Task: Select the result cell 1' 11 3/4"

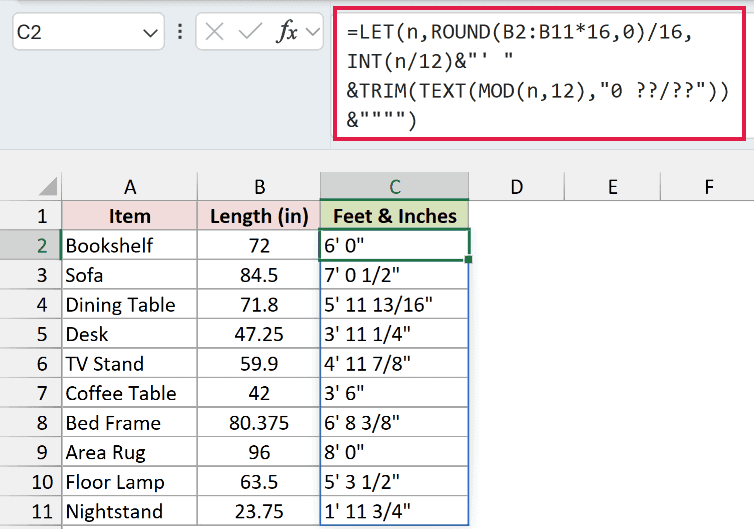Action: 394,511
